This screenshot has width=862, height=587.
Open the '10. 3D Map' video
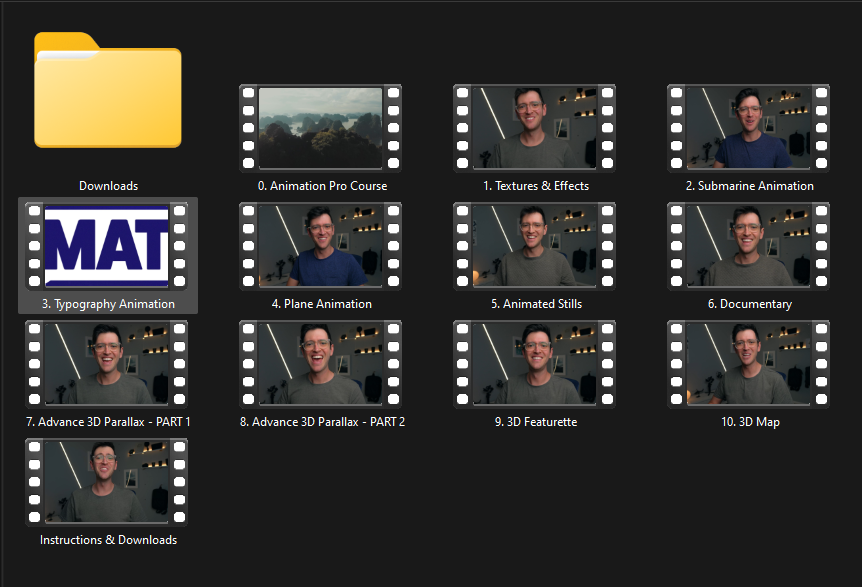pos(748,364)
